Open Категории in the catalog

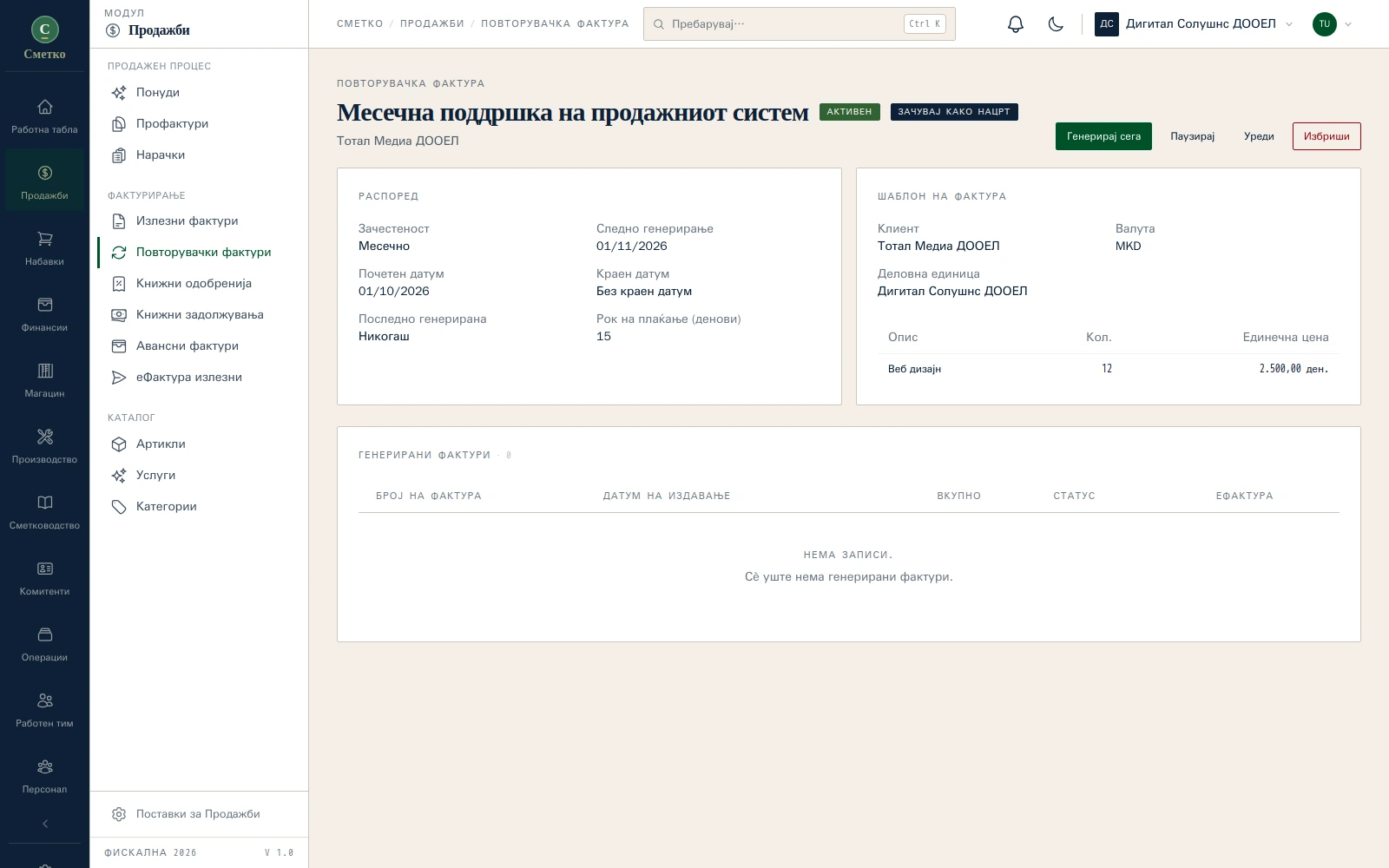click(x=199, y=506)
